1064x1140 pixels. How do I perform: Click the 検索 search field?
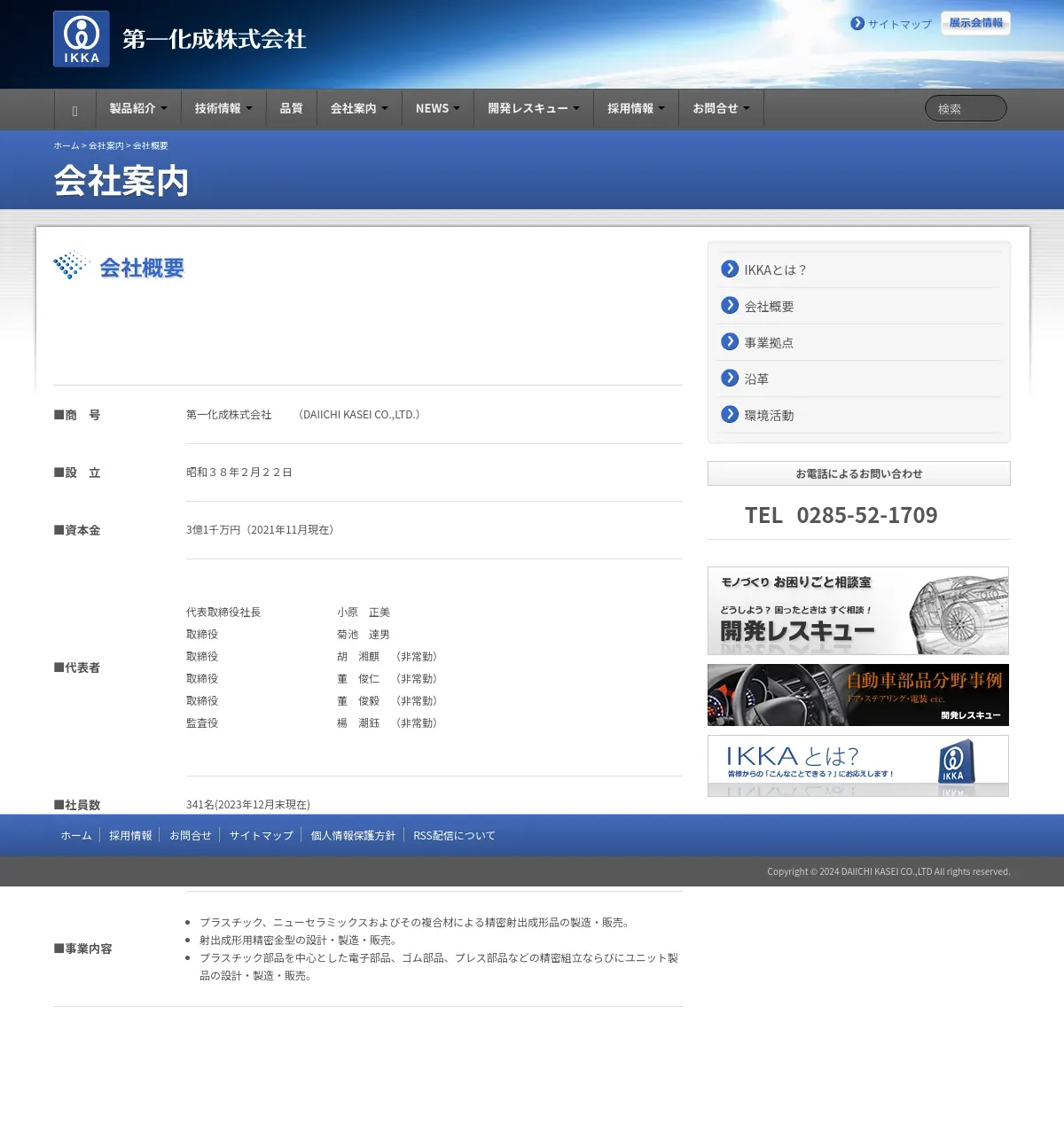[966, 108]
